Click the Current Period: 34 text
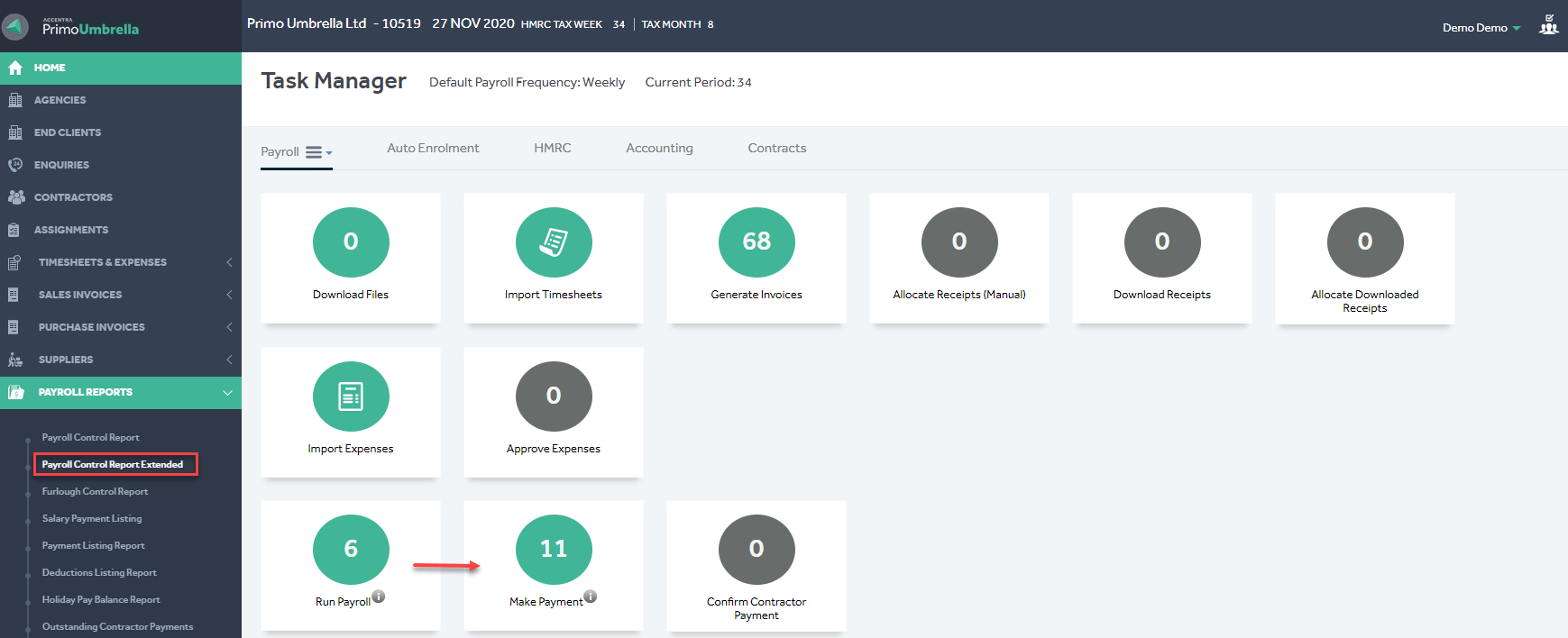Image resolution: width=1568 pixels, height=638 pixels. click(698, 82)
